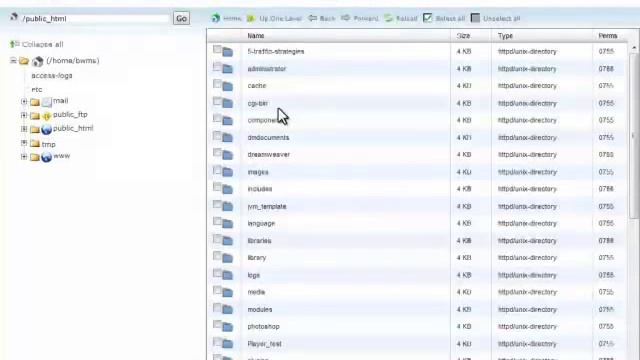The width and height of the screenshot is (640, 360).
Task: Click Select all in toolbar
Action: point(444,18)
